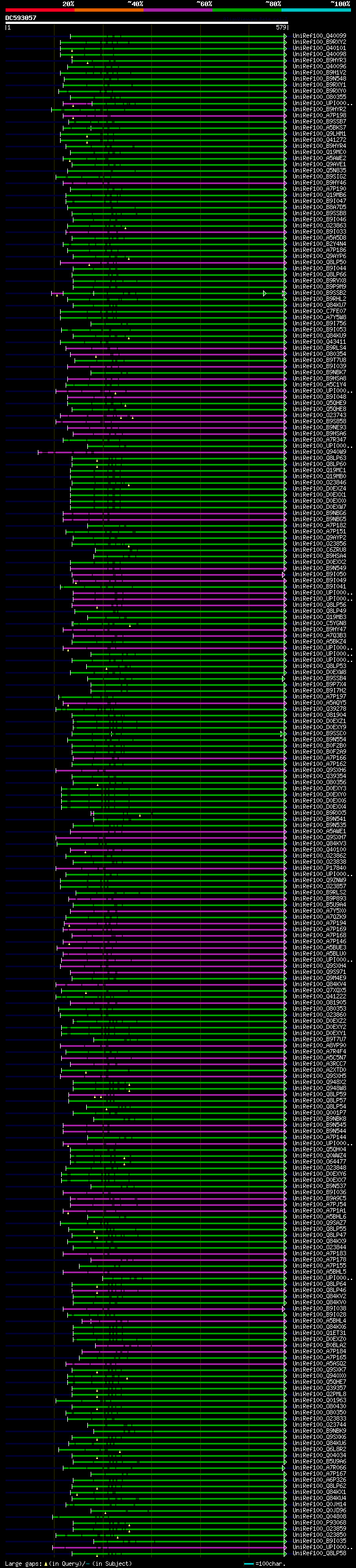Select the UniRef100_Q9AVE1 label
356x1568 pixels.
[319, 164]
